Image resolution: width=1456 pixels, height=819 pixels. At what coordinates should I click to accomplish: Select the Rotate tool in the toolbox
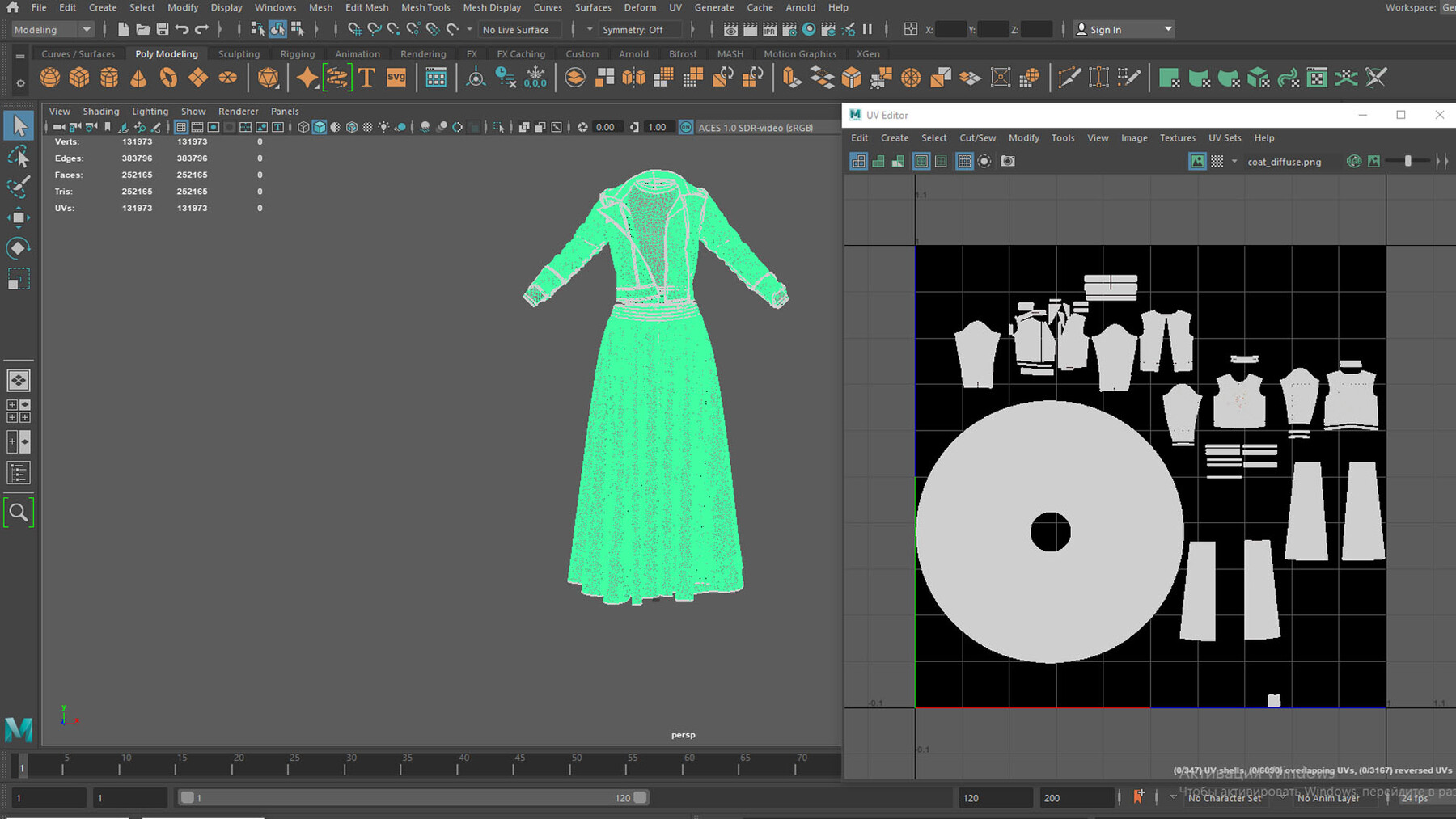[19, 248]
